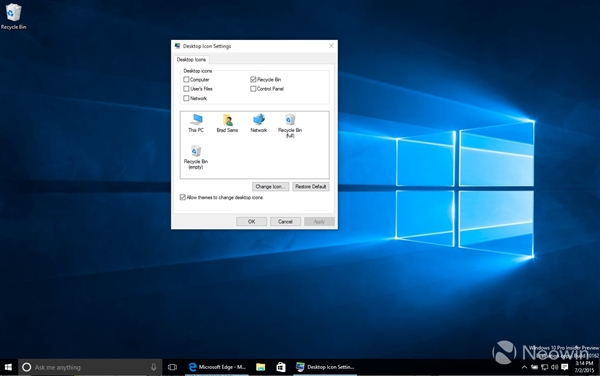
Task: Toggle Allow themes to change desktop icons
Action: click(183, 197)
